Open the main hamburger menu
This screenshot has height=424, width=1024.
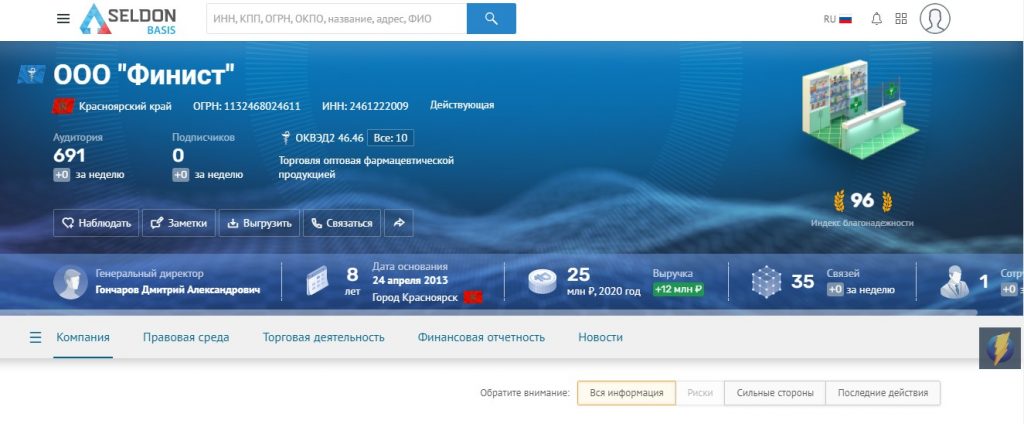[x=63, y=18]
